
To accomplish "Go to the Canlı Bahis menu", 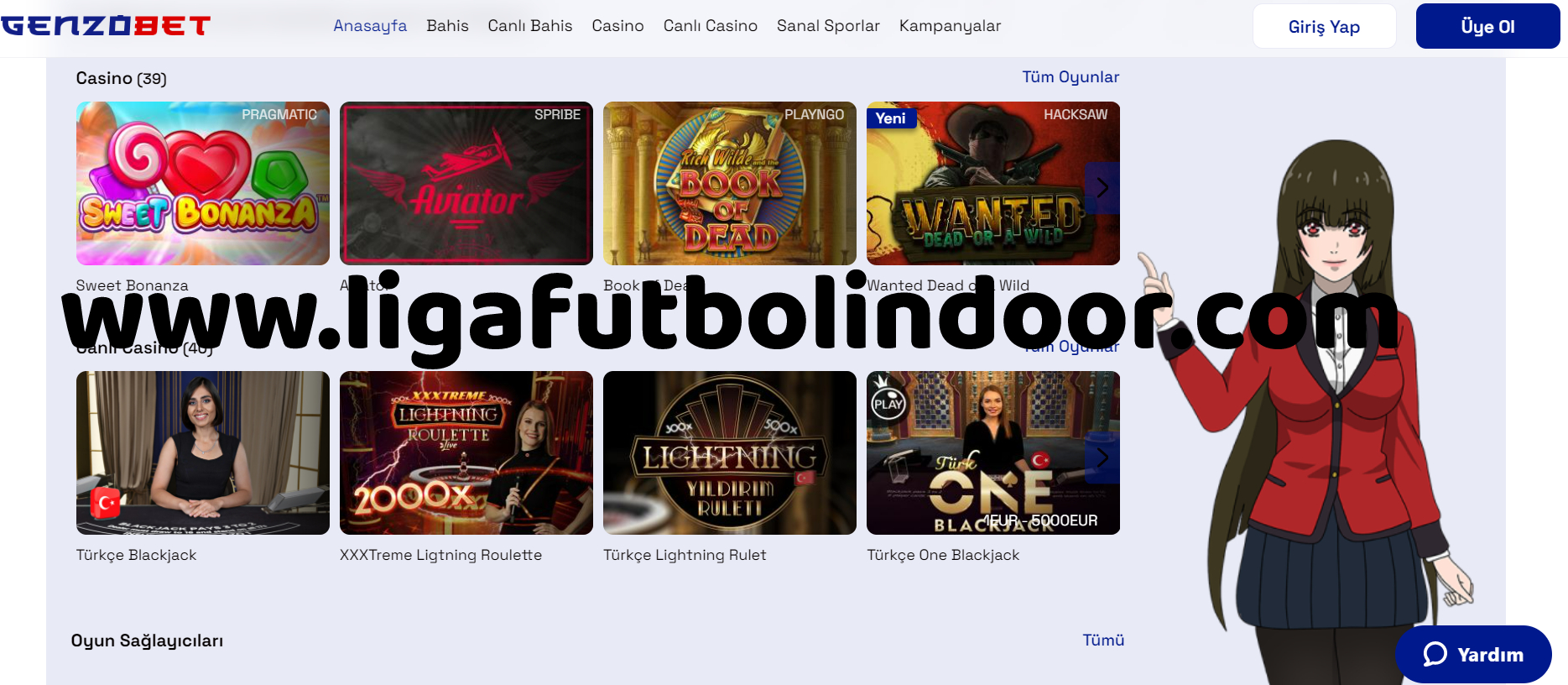I will coord(530,26).
